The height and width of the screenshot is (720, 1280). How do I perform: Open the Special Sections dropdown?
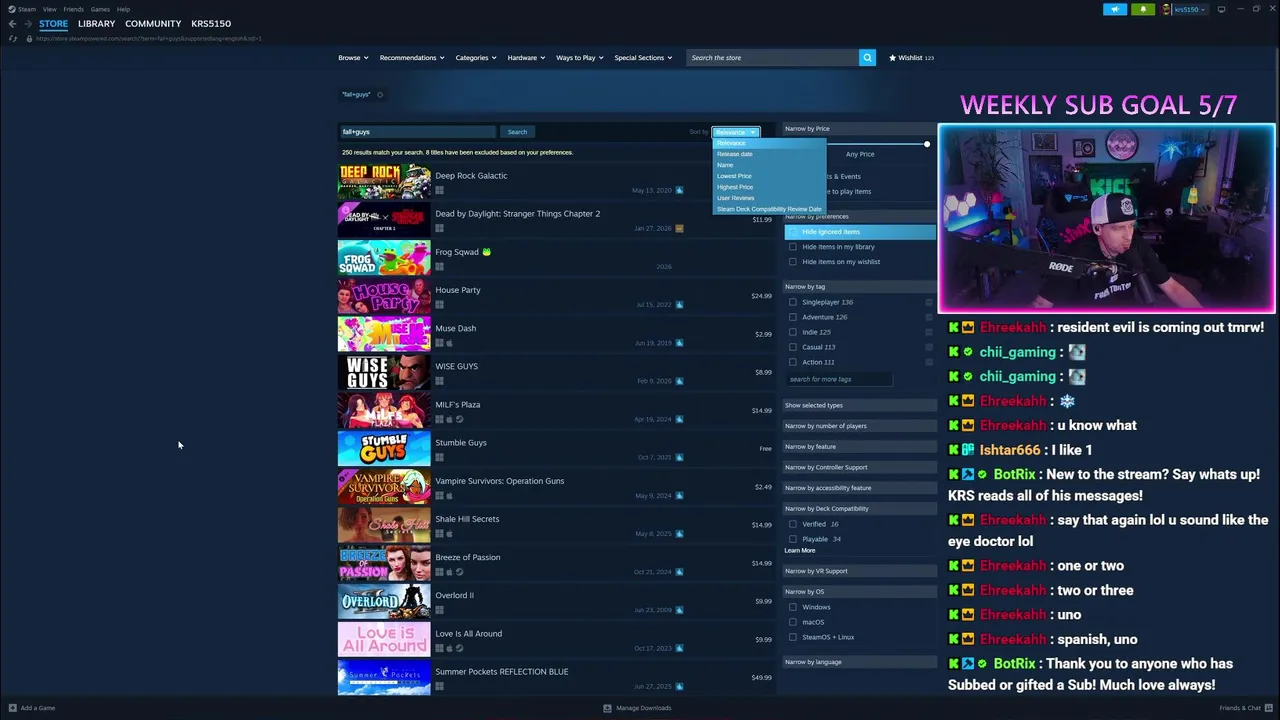point(643,58)
